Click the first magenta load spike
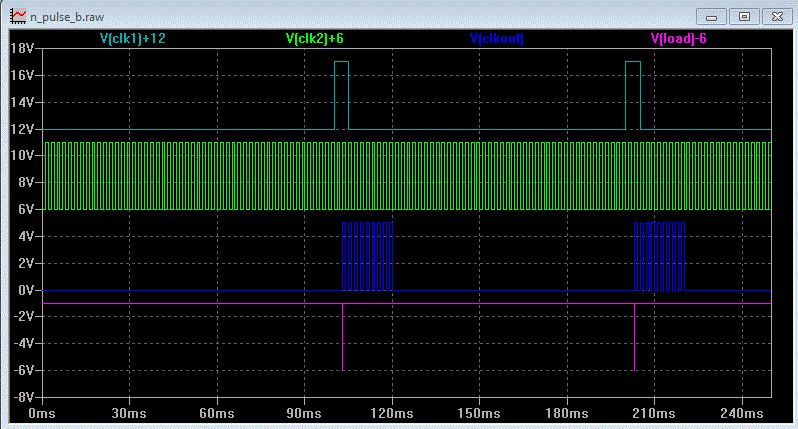The height and width of the screenshot is (429, 798). pyautogui.click(x=343, y=336)
